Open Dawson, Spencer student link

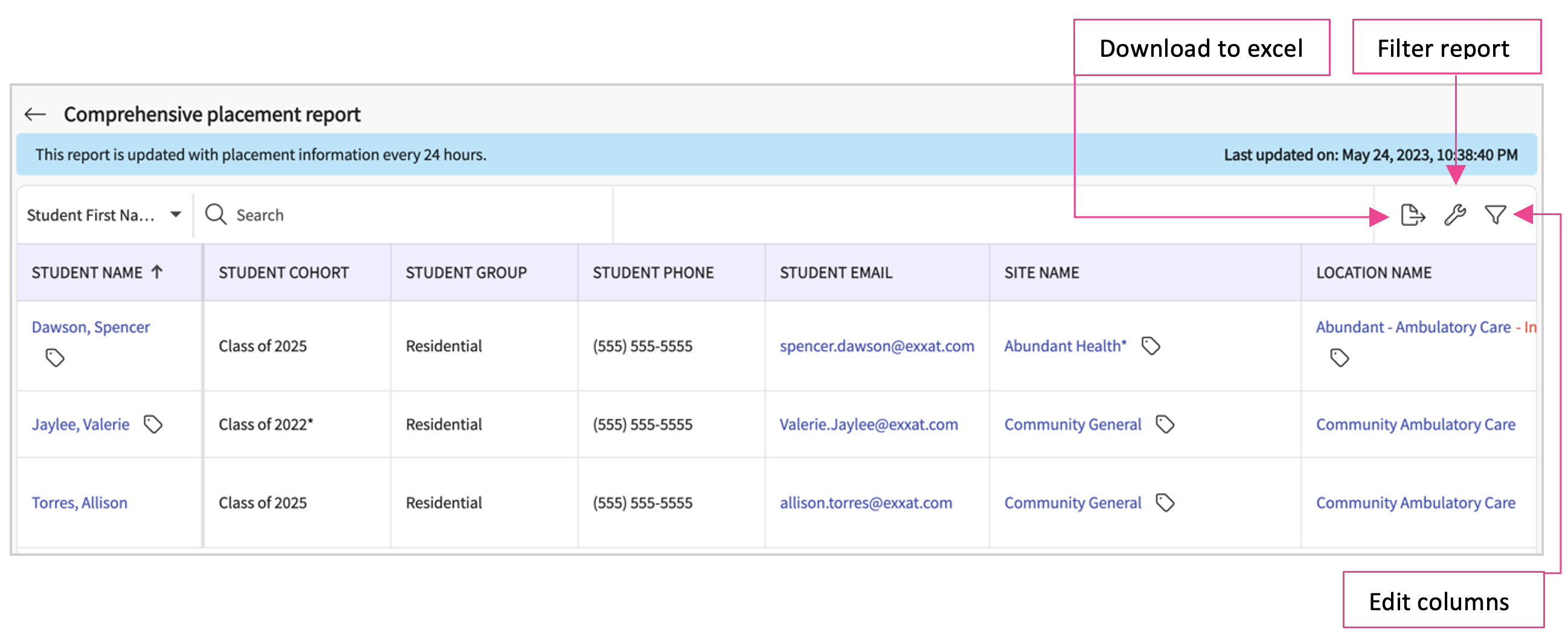pos(91,327)
